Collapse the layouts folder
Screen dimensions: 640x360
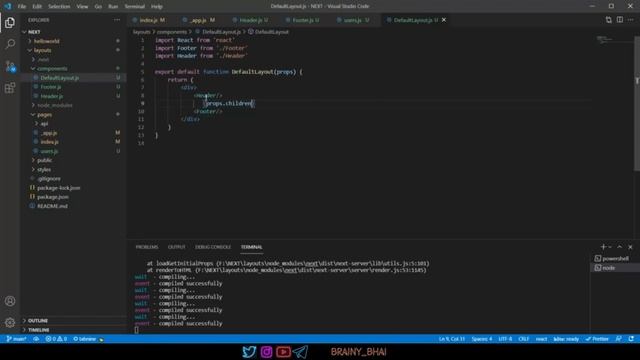click(42, 50)
